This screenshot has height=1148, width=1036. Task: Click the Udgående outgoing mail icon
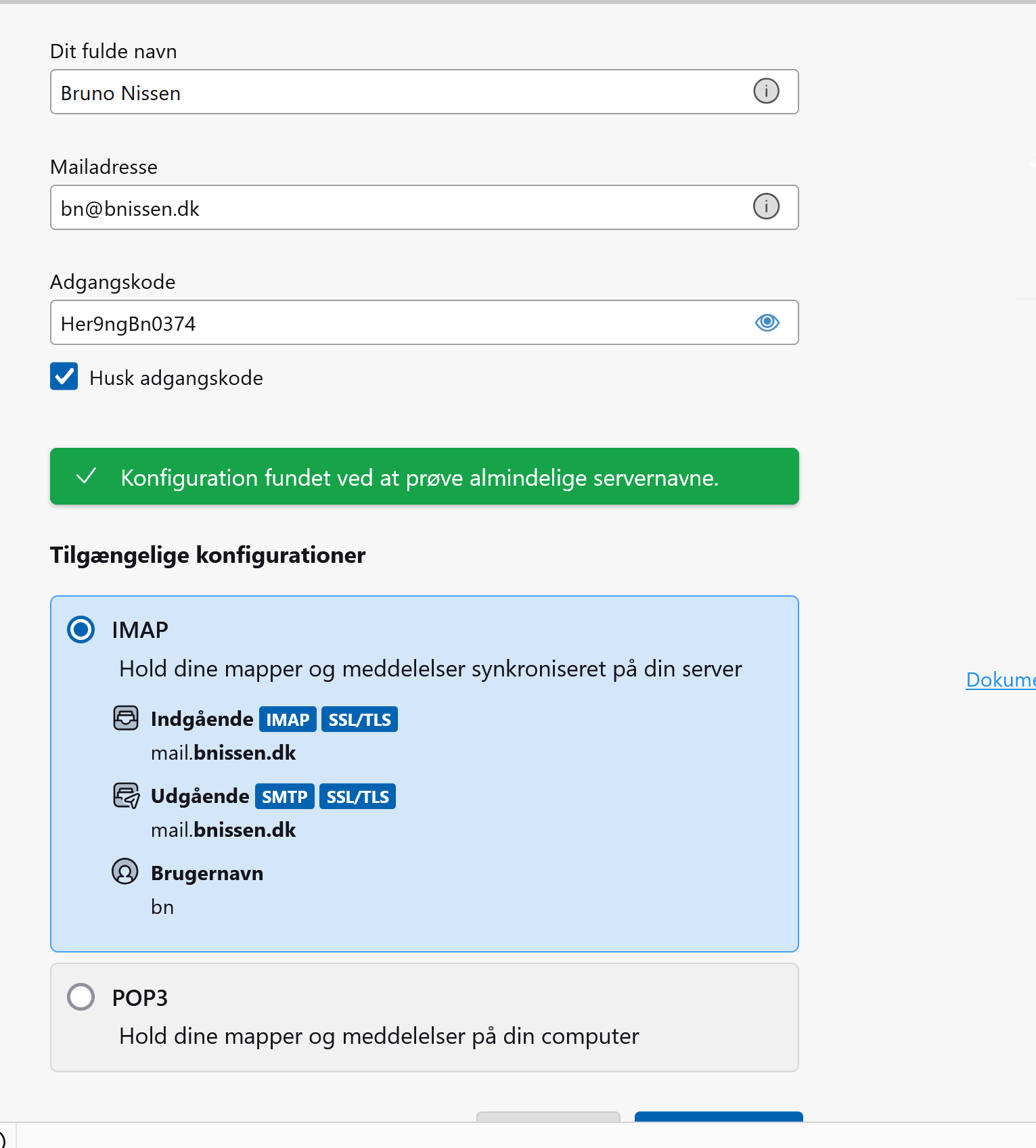point(126,796)
